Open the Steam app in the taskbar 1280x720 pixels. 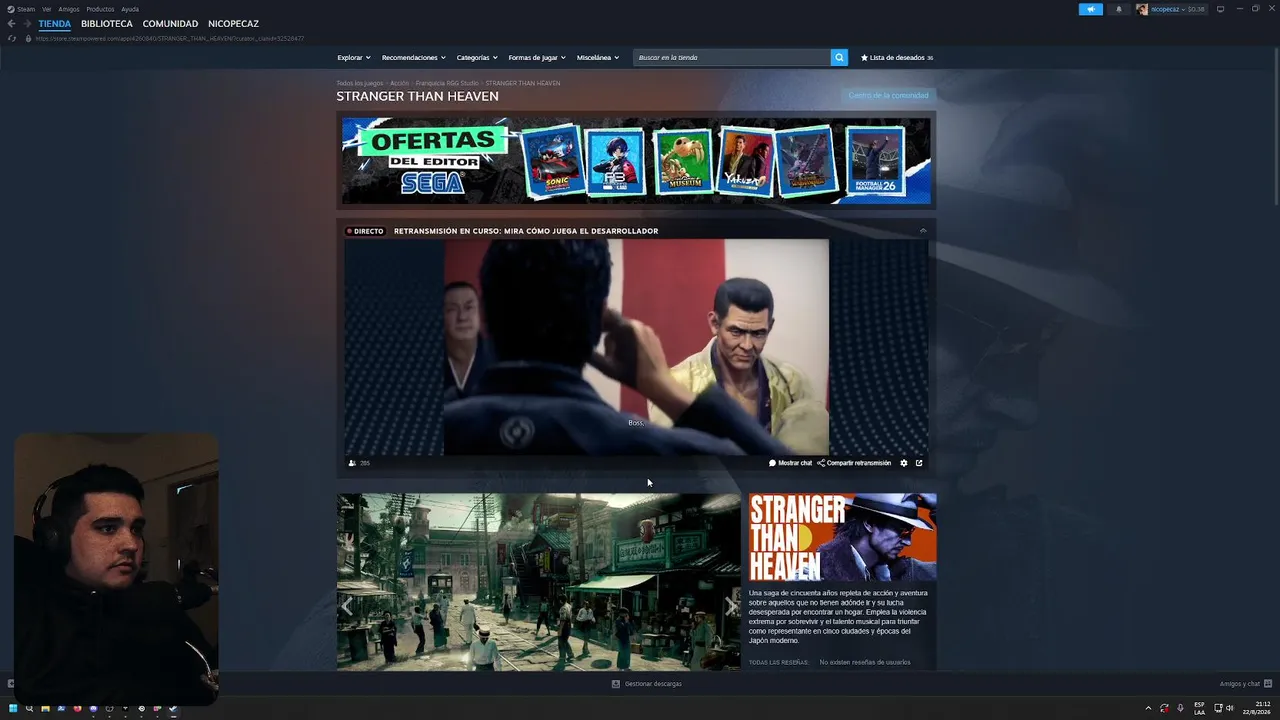(173, 708)
